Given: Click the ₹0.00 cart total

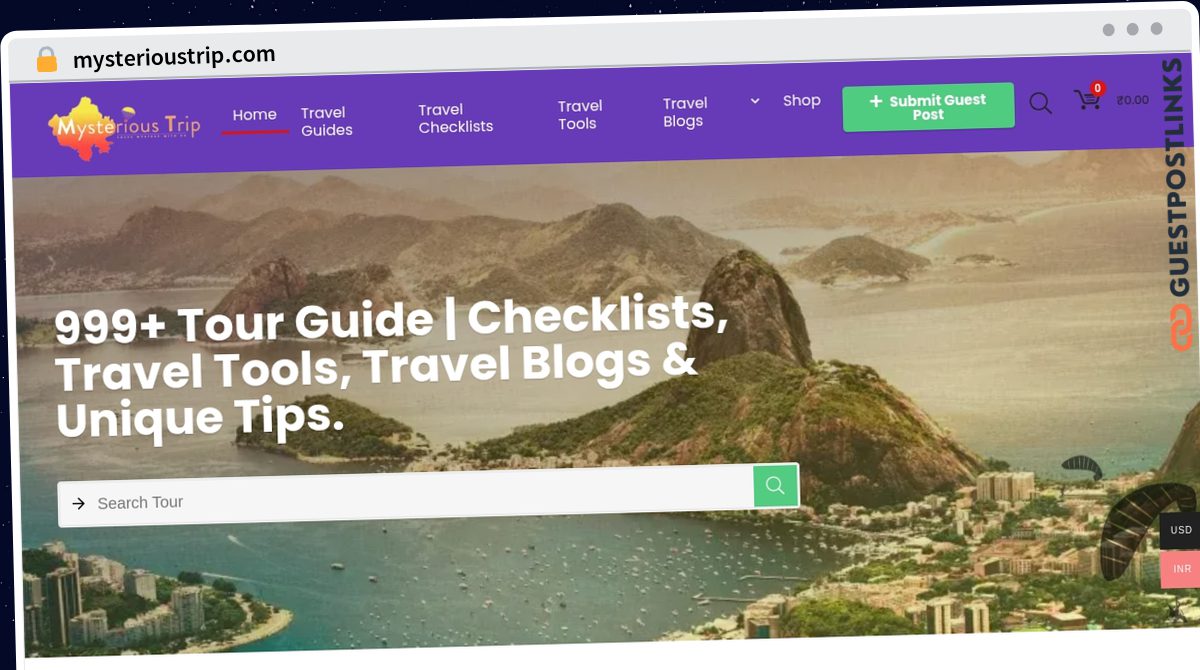Looking at the screenshot, I should click(1133, 99).
